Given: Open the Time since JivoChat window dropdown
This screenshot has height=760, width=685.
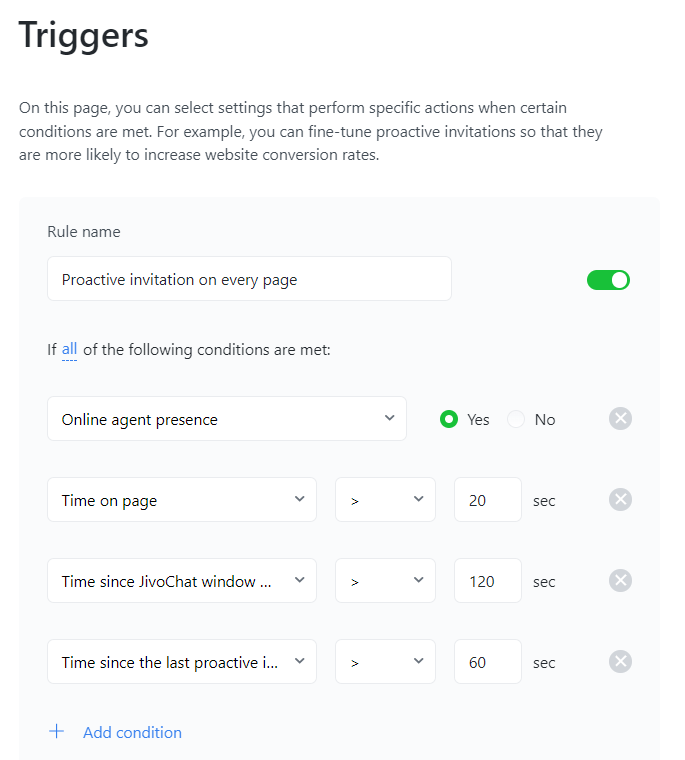Looking at the screenshot, I should (182, 581).
